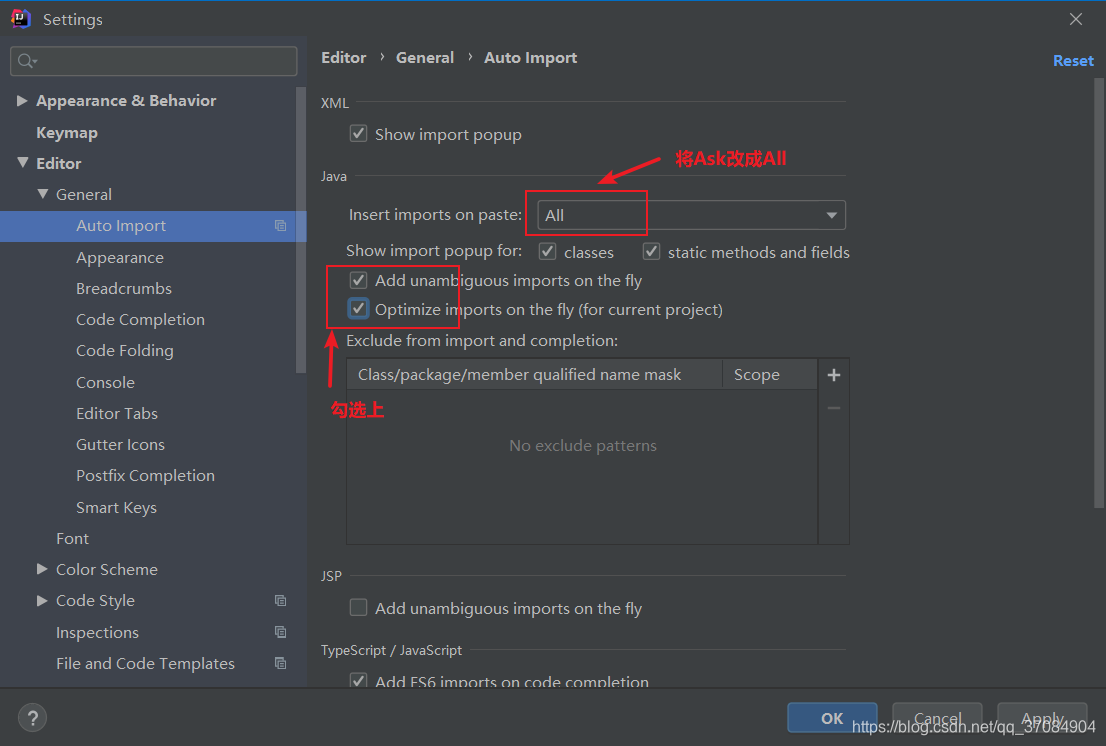Toggle Add ES6 imports on code completion
This screenshot has width=1106, height=746.
pyautogui.click(x=358, y=680)
